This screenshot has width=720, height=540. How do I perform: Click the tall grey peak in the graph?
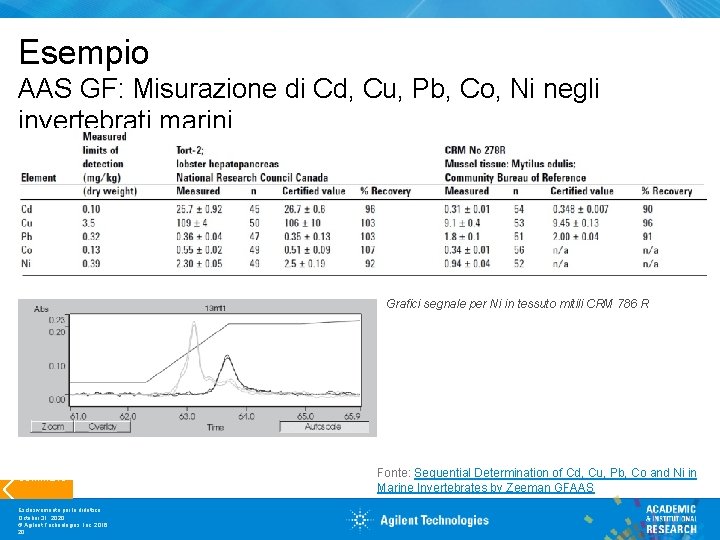click(194, 349)
